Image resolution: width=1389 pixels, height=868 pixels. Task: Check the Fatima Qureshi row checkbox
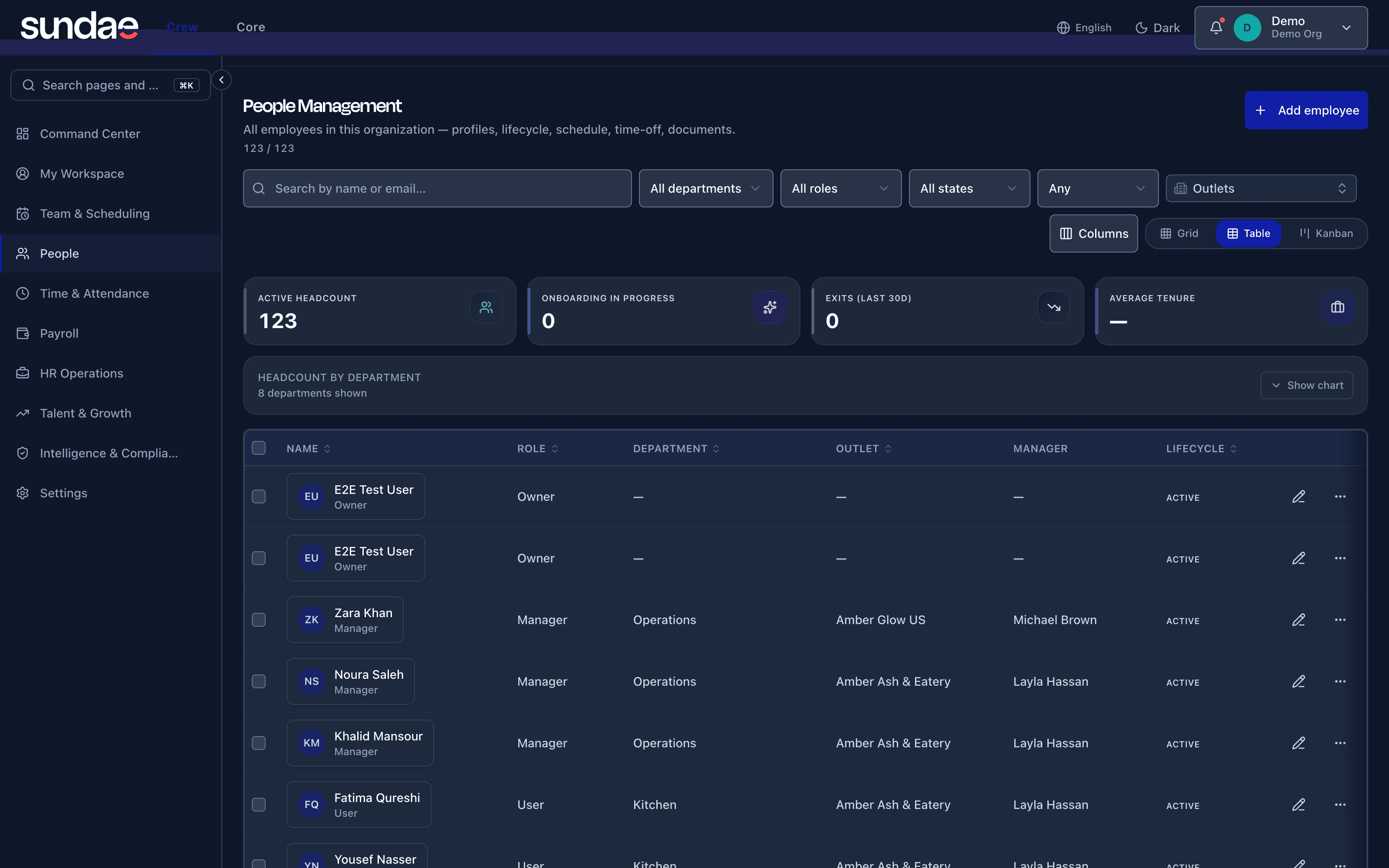259,805
